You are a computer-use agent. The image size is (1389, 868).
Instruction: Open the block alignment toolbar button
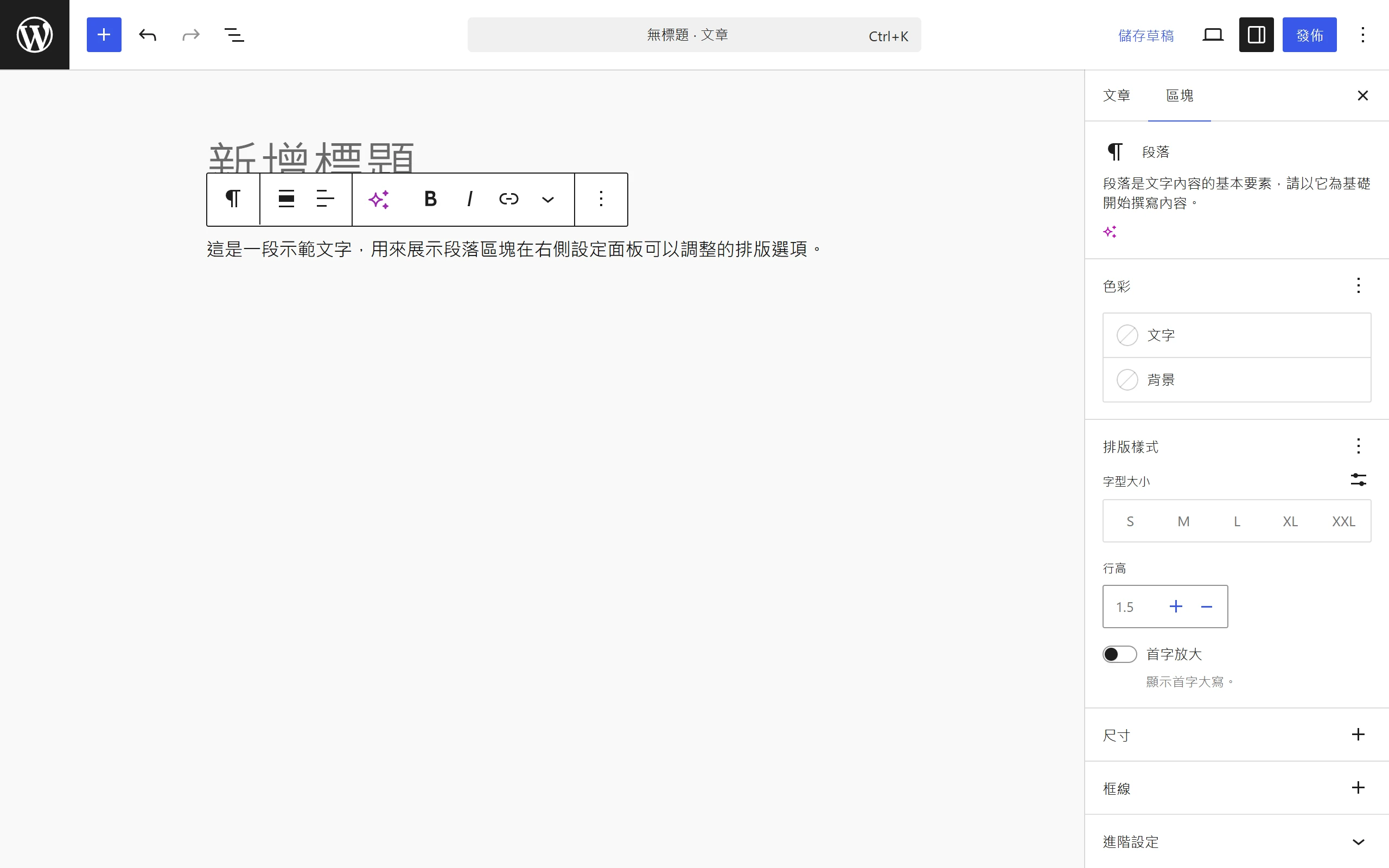pos(286,199)
